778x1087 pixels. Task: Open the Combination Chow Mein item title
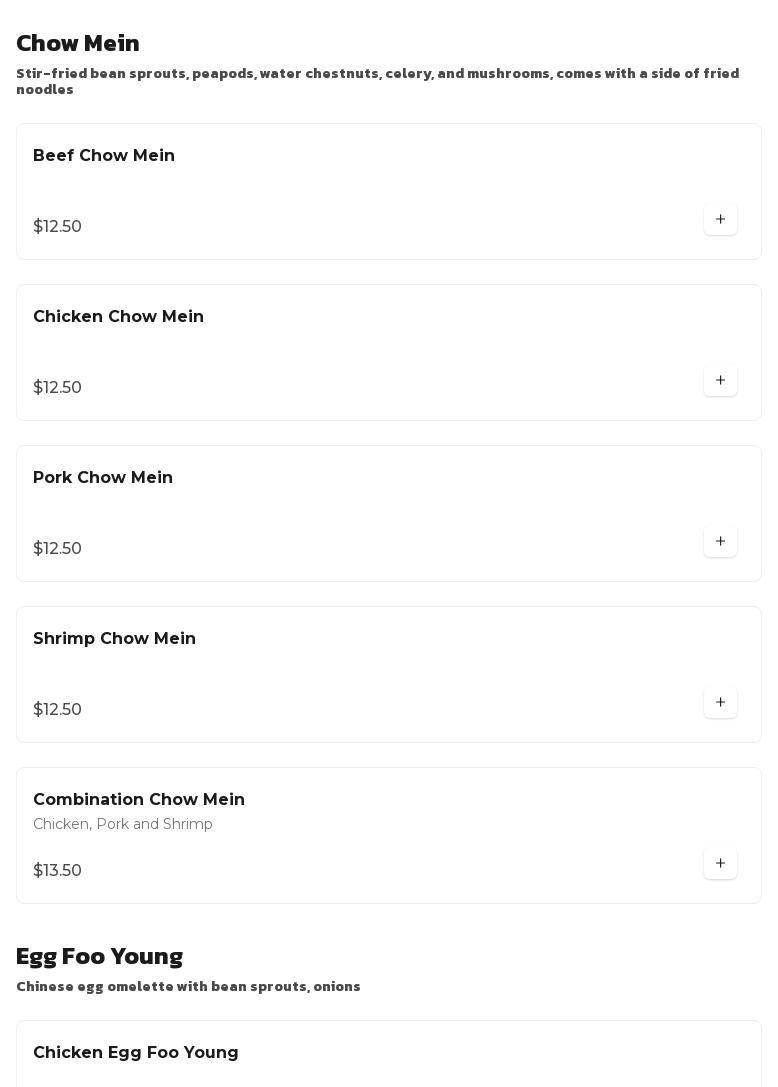tap(139, 800)
